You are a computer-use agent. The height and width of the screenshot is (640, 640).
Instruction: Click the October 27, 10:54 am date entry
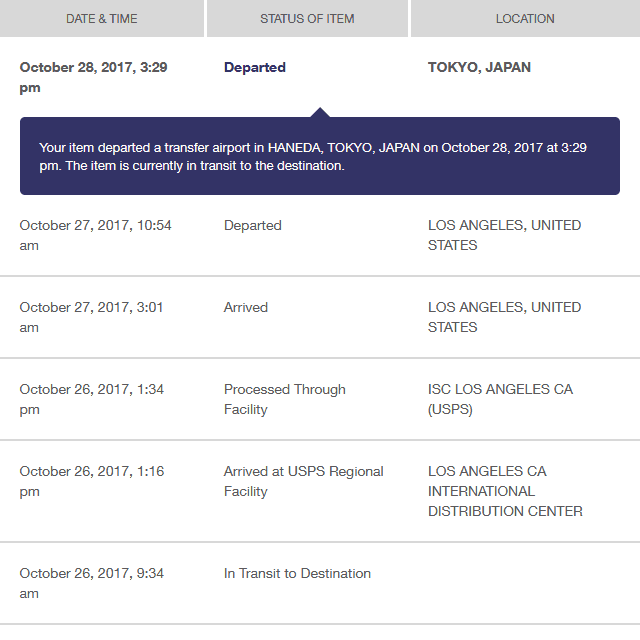point(95,235)
